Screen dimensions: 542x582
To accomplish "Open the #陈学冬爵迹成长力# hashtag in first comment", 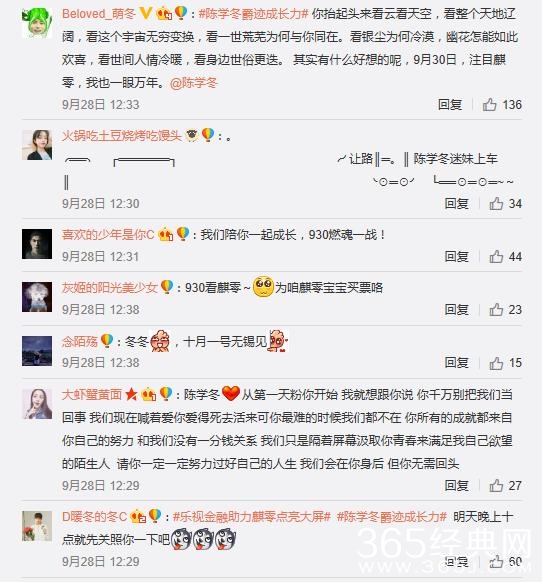I will (x=254, y=14).
